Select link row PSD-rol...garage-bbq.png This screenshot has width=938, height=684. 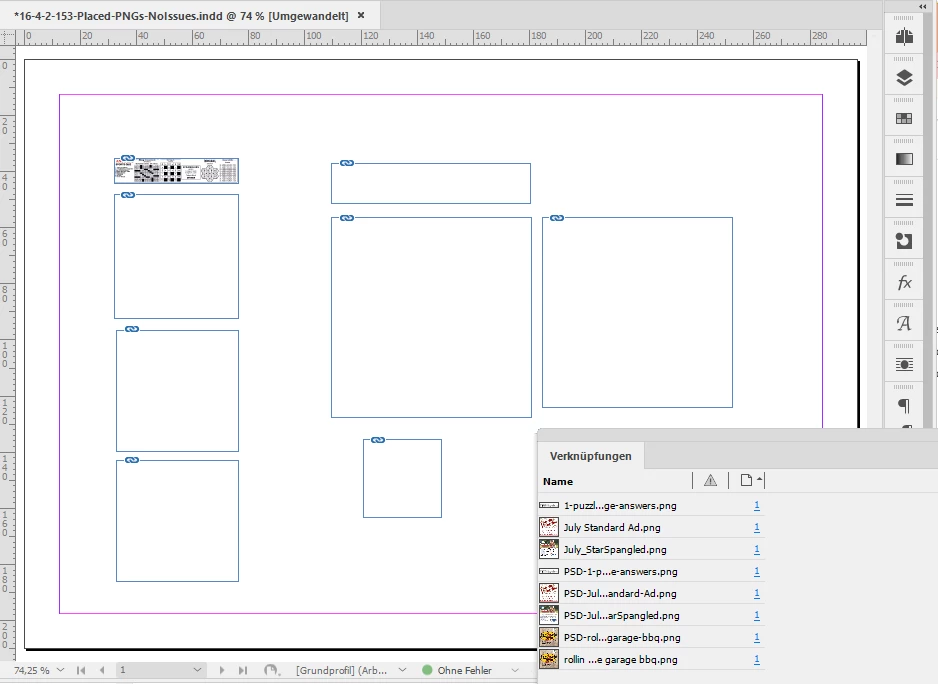(651, 638)
